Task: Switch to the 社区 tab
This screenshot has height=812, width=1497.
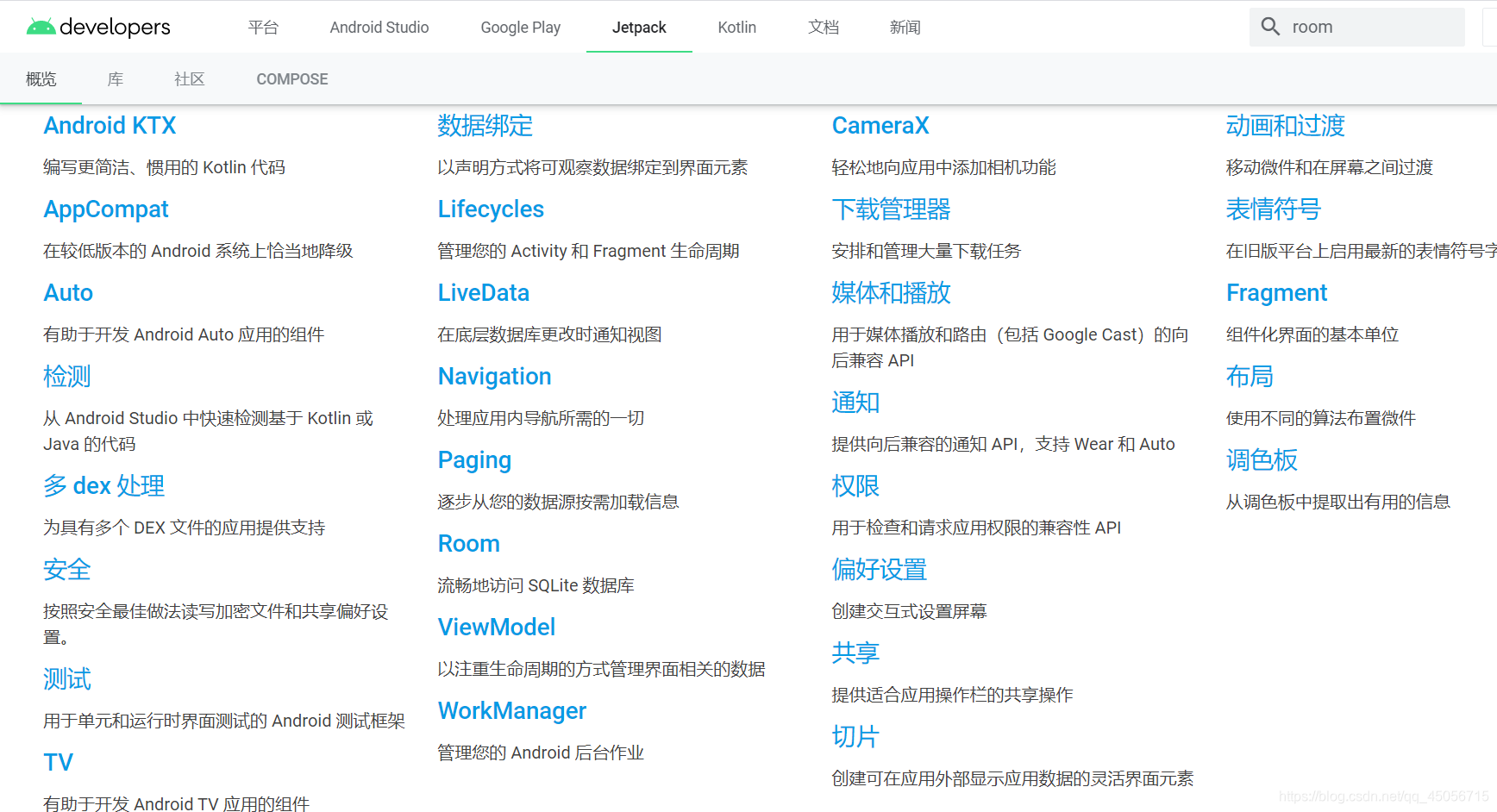Action: coord(190,79)
